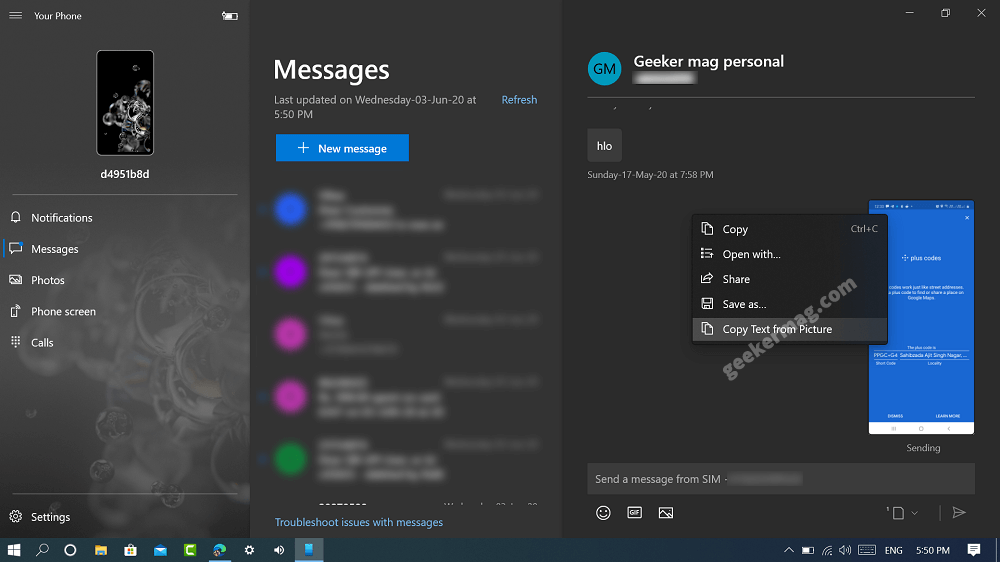This screenshot has height=562, width=1000.
Task: Select Copy Text from Picture
Action: [x=790, y=329]
